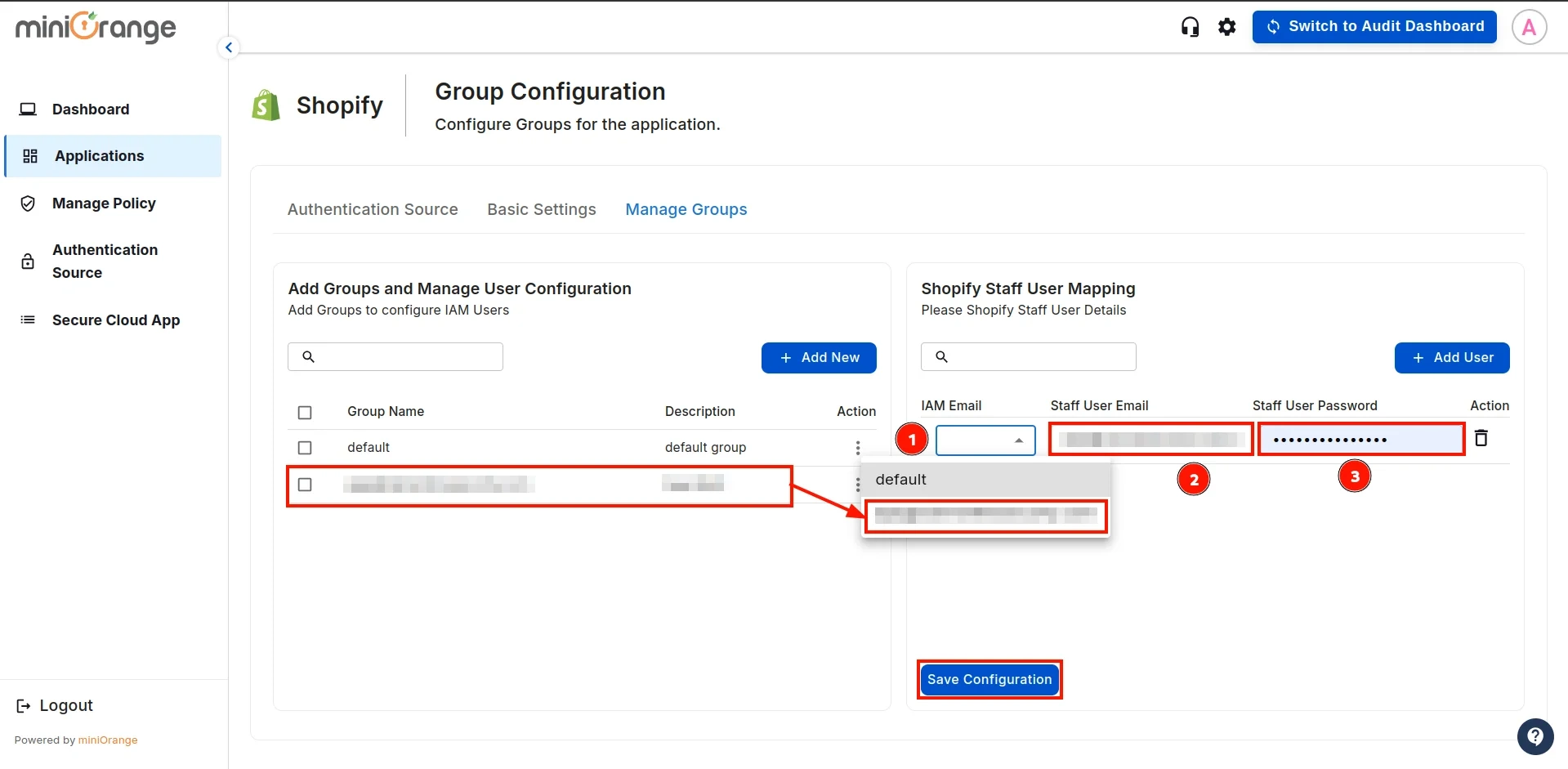The height and width of the screenshot is (769, 1568).
Task: Open the settings gear icon
Action: [x=1227, y=26]
